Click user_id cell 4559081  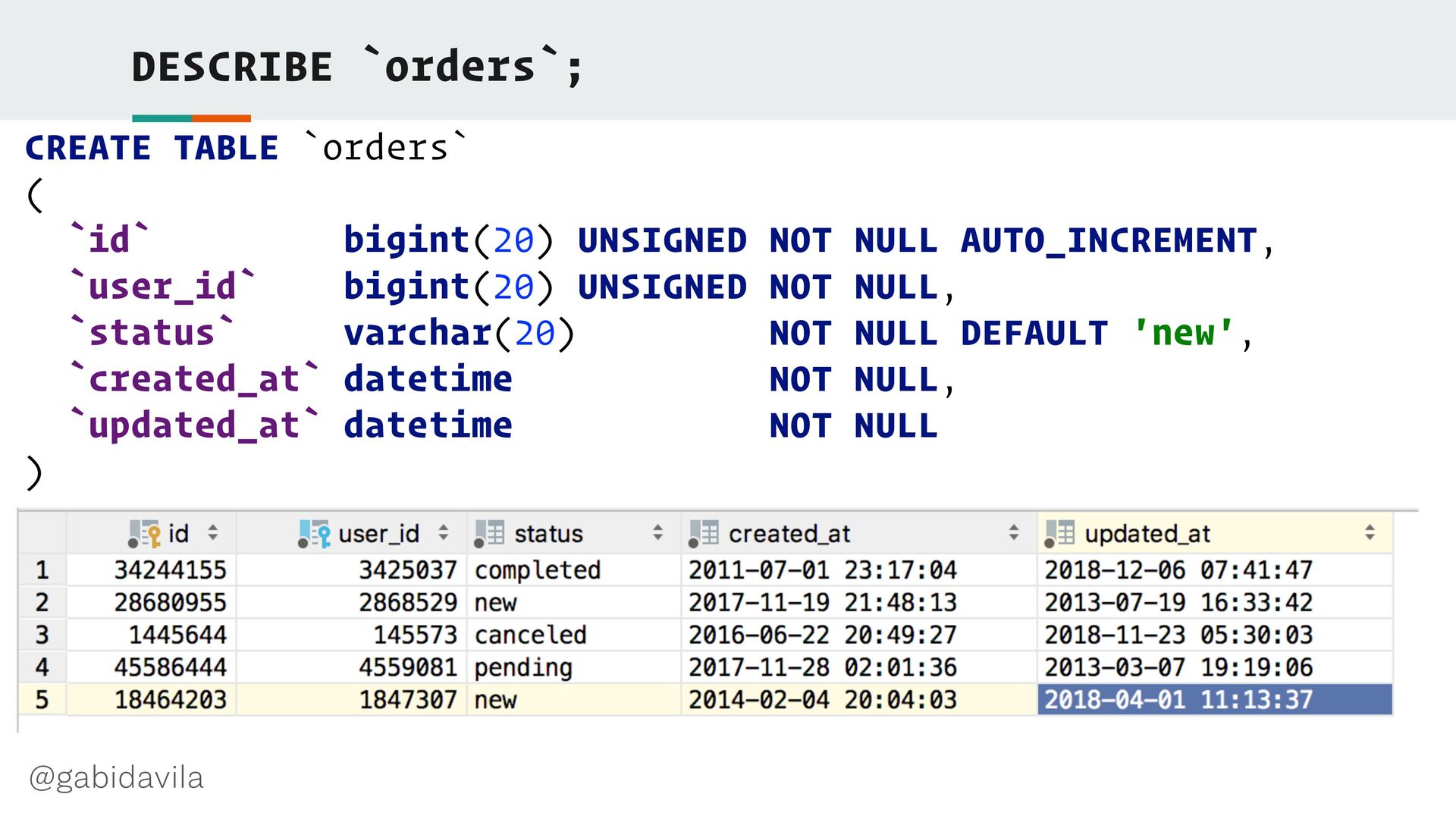point(352,667)
